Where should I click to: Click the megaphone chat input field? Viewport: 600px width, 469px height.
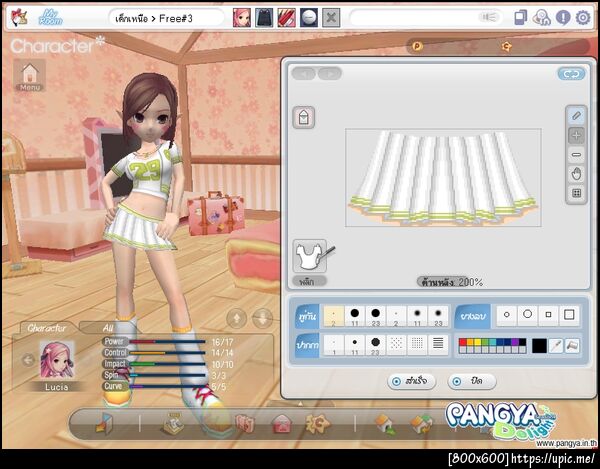click(426, 18)
